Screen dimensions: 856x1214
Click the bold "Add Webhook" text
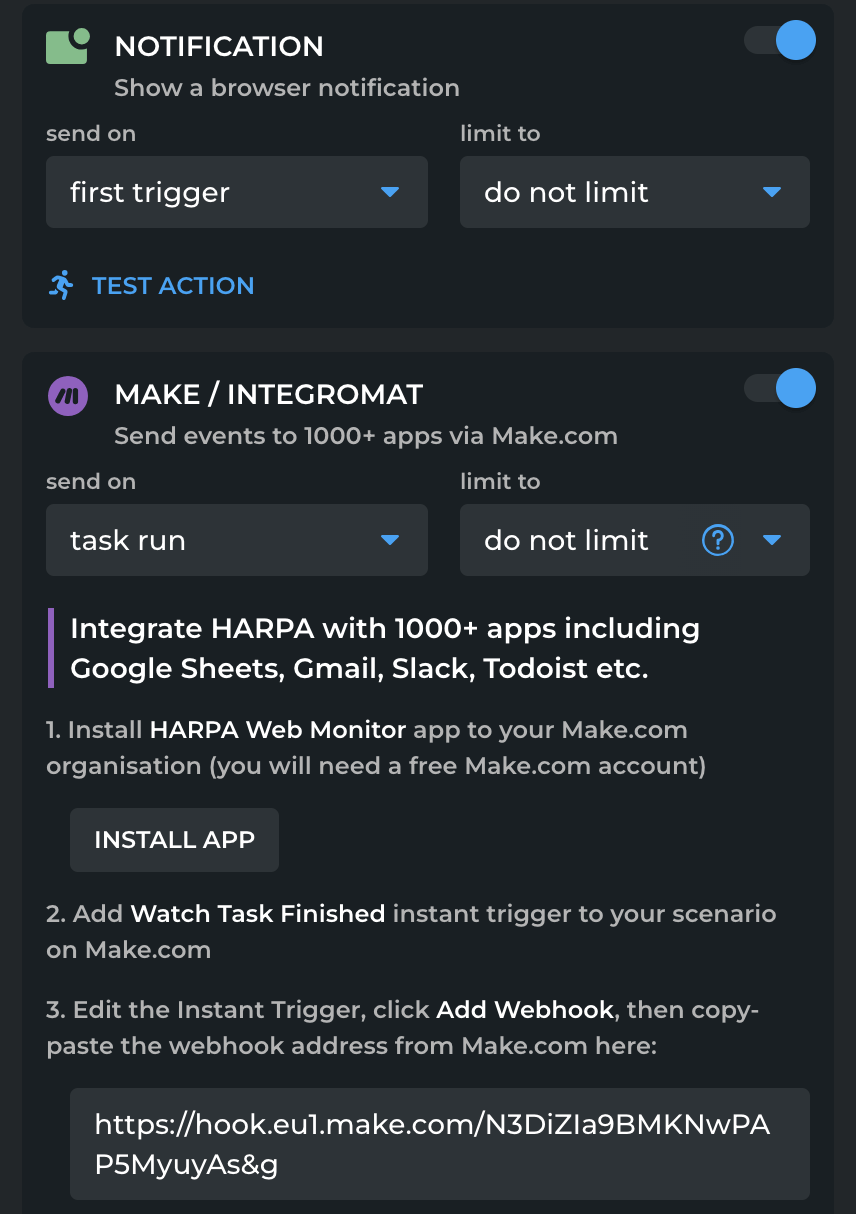(x=525, y=1010)
